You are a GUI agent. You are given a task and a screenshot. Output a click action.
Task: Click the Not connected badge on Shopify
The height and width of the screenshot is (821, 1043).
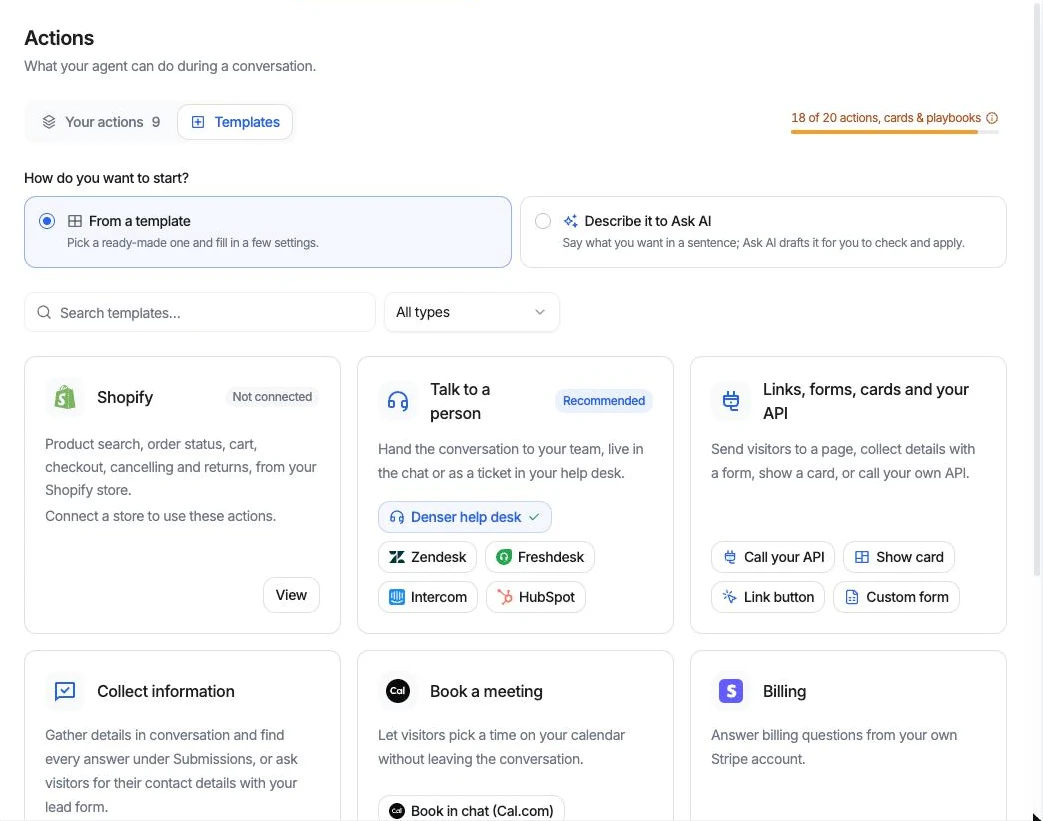272,397
